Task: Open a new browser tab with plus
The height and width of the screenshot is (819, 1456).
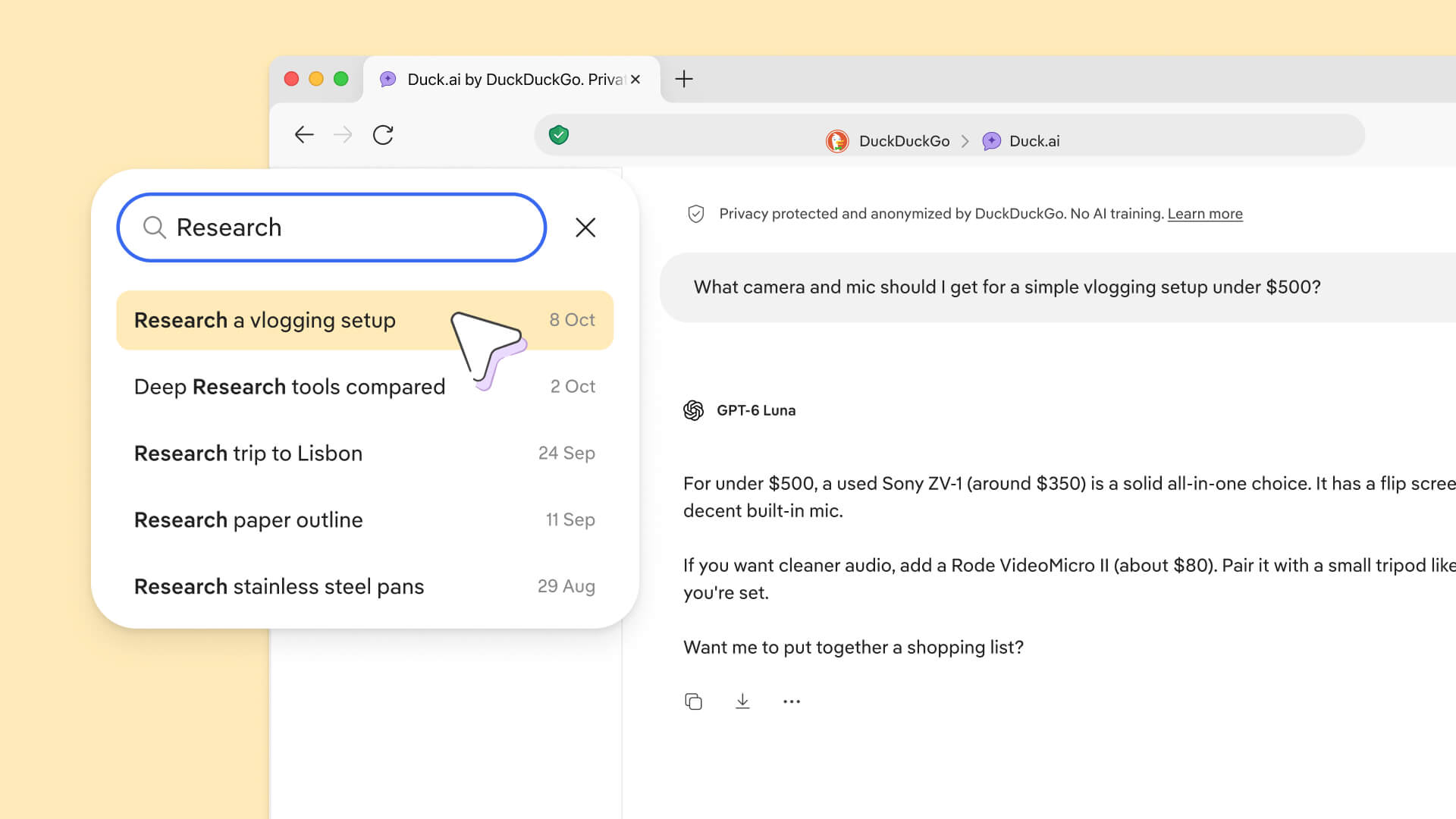Action: (x=684, y=79)
